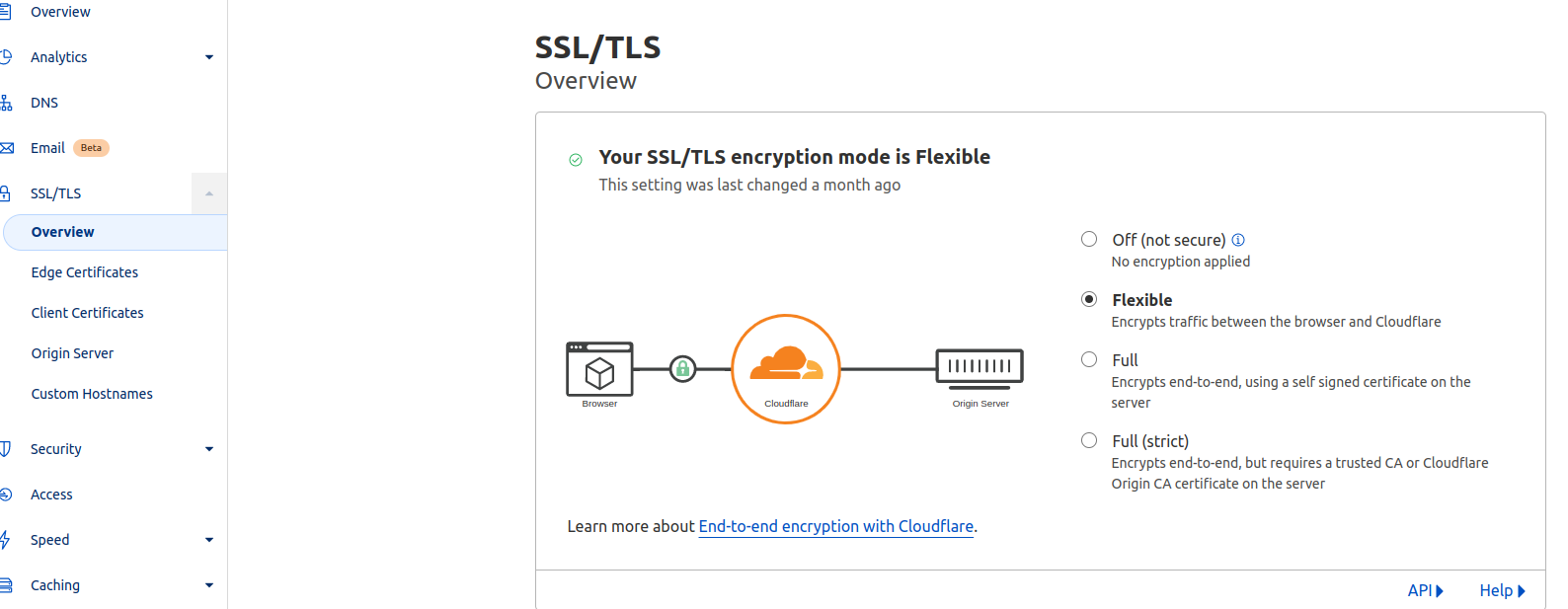Open Edge Certificates settings

coord(84,271)
